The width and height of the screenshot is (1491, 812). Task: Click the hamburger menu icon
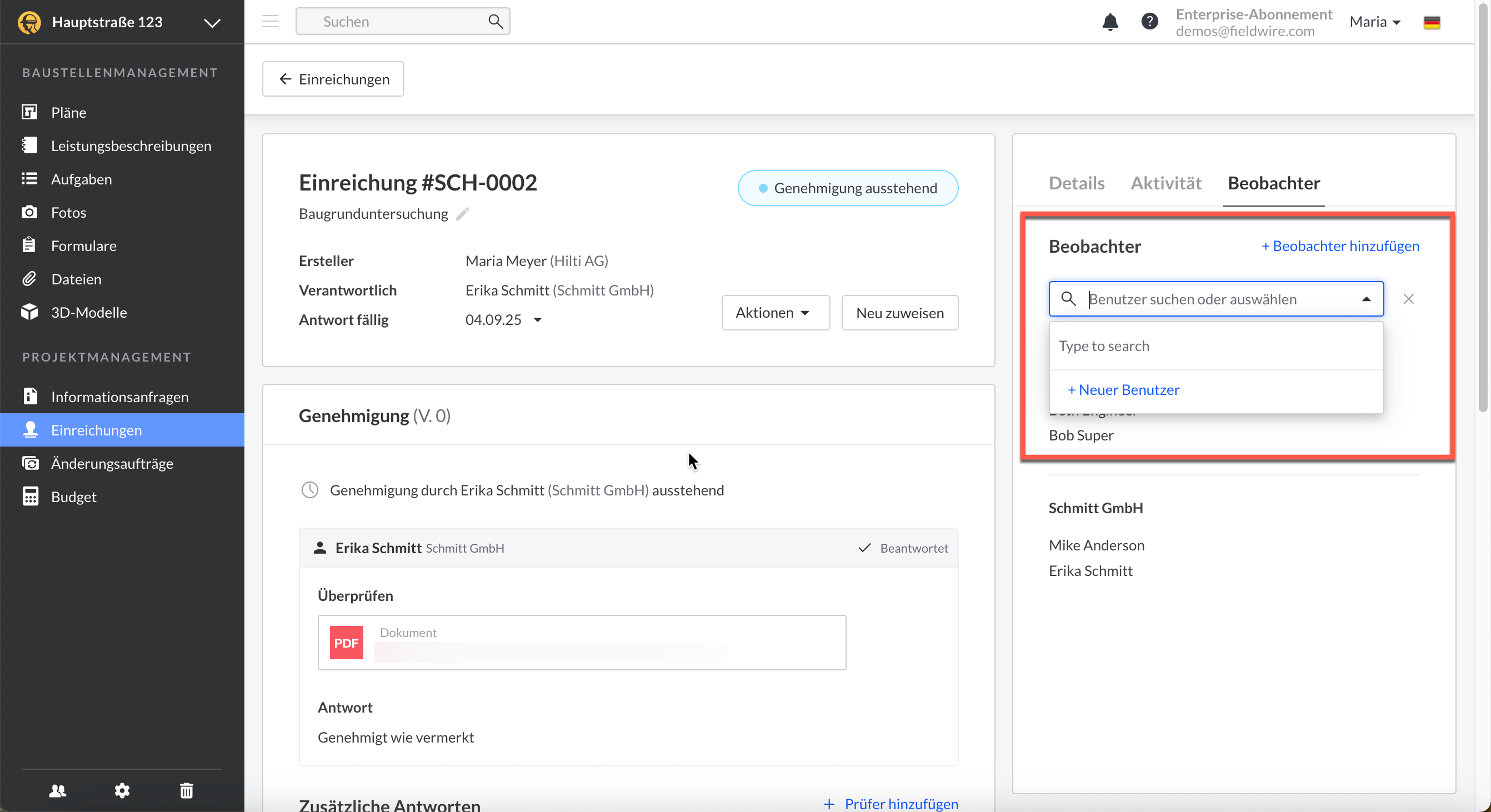coord(271,22)
